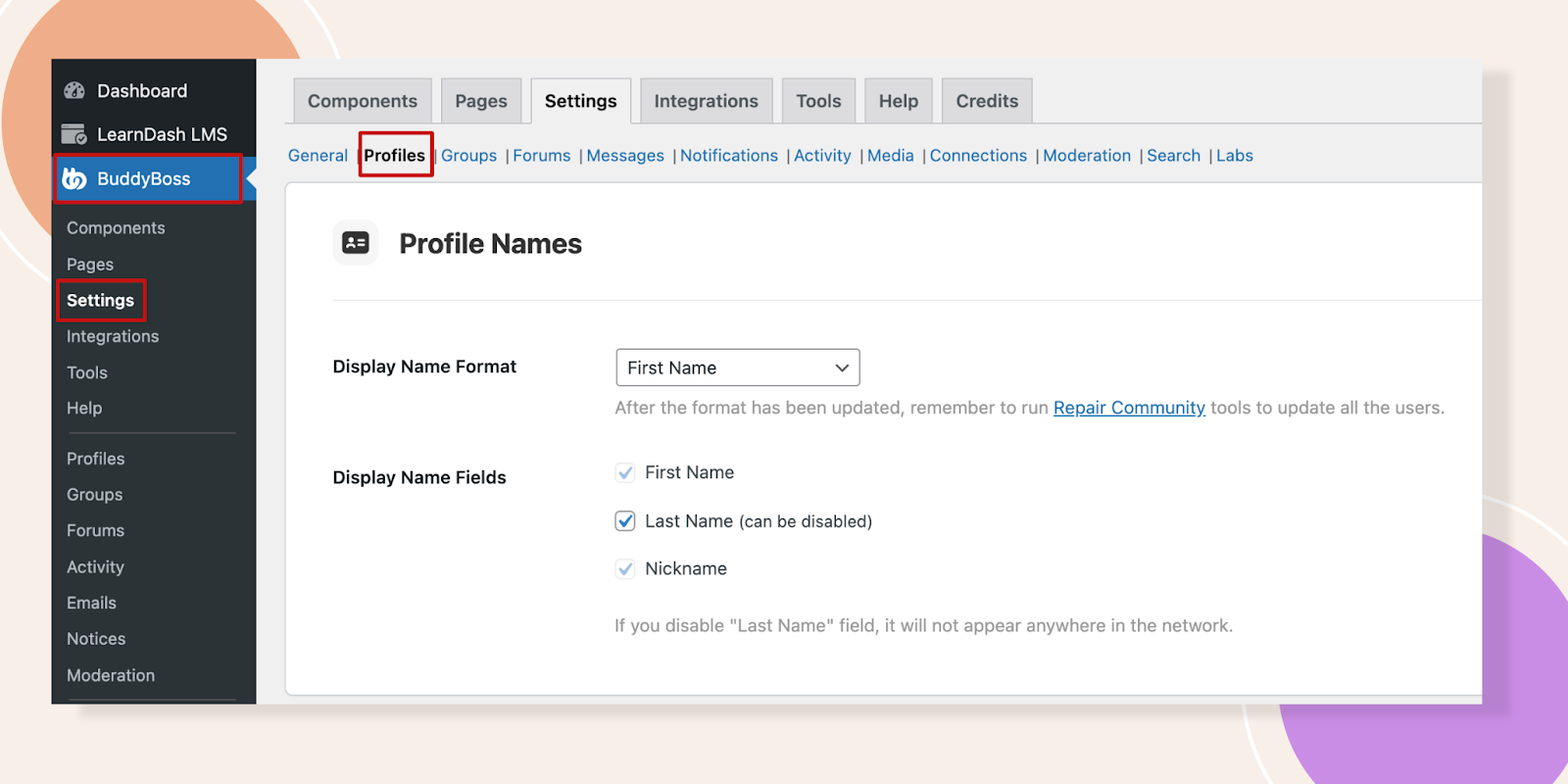Open Help in the BuddyBoss submenu

(84, 408)
